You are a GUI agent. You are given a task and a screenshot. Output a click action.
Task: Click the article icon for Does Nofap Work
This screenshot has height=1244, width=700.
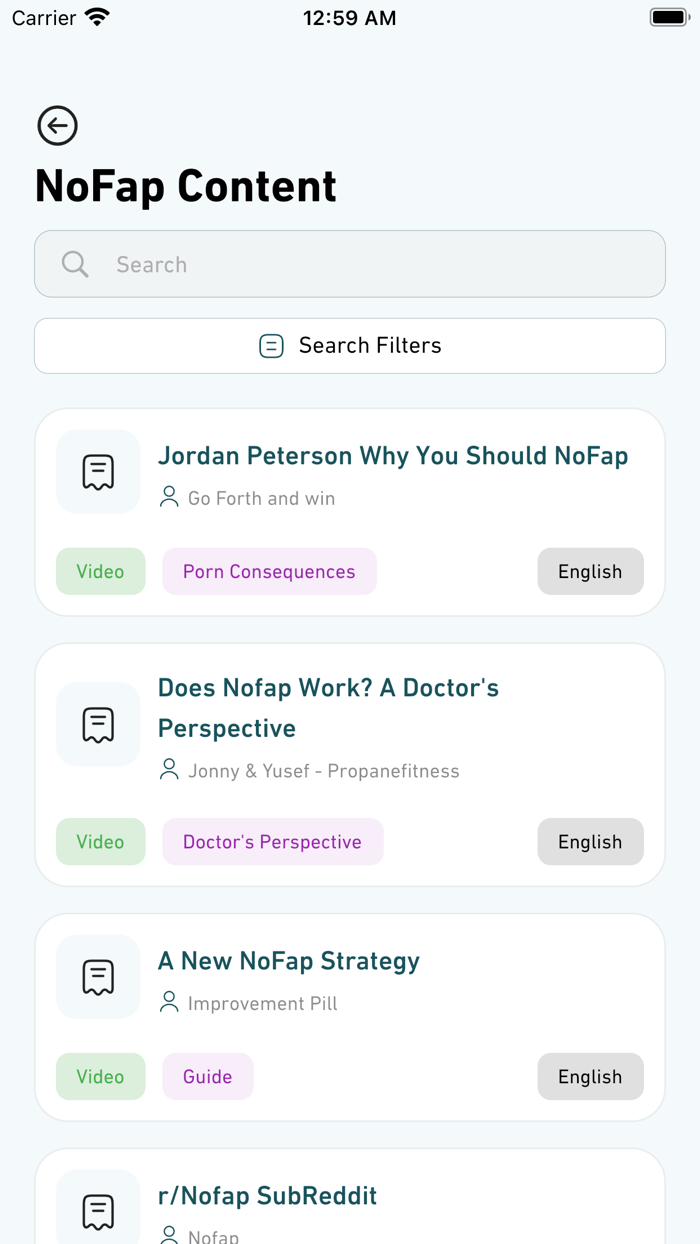[97, 723]
